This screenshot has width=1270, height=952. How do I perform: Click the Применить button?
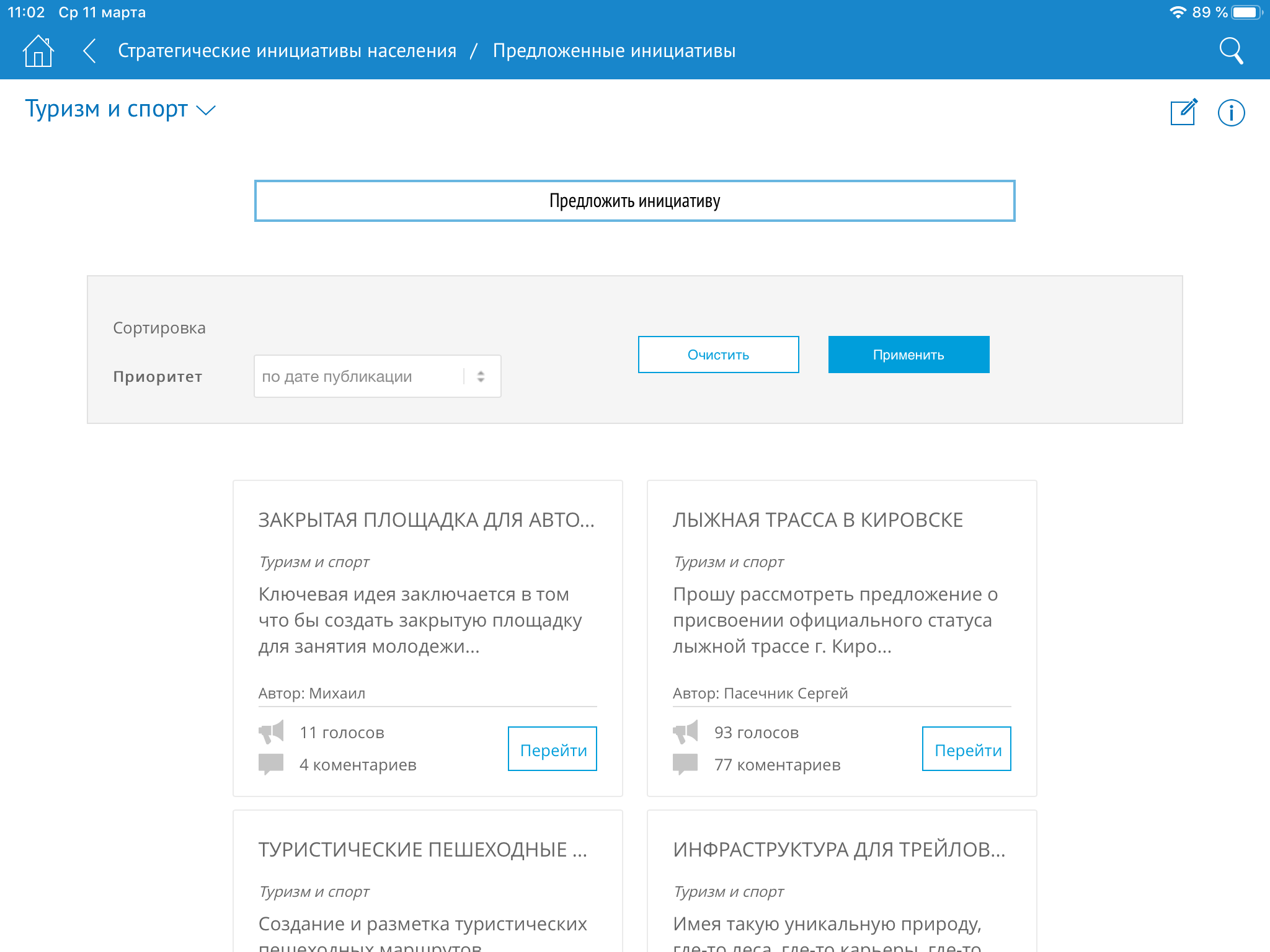(908, 355)
